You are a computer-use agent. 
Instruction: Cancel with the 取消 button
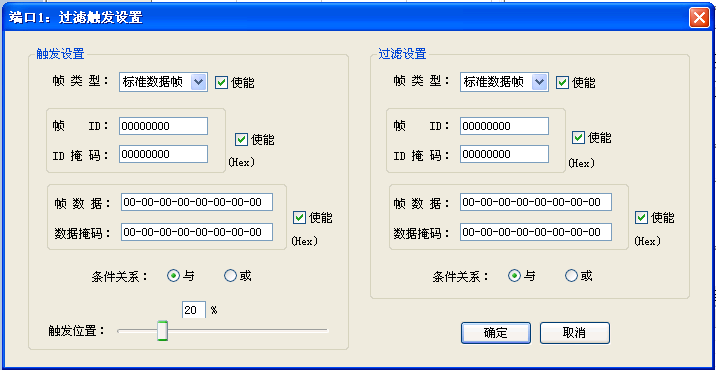click(x=574, y=333)
